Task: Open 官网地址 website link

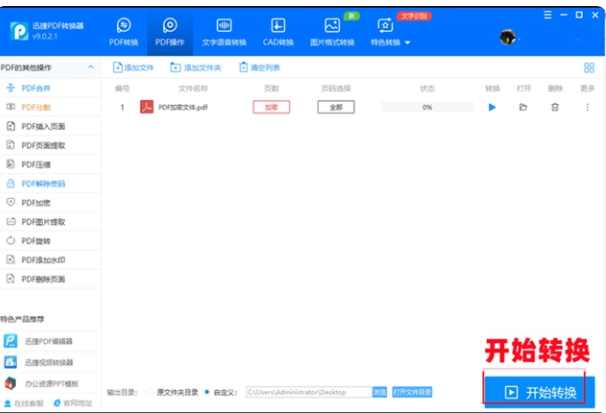Action: coord(73,403)
